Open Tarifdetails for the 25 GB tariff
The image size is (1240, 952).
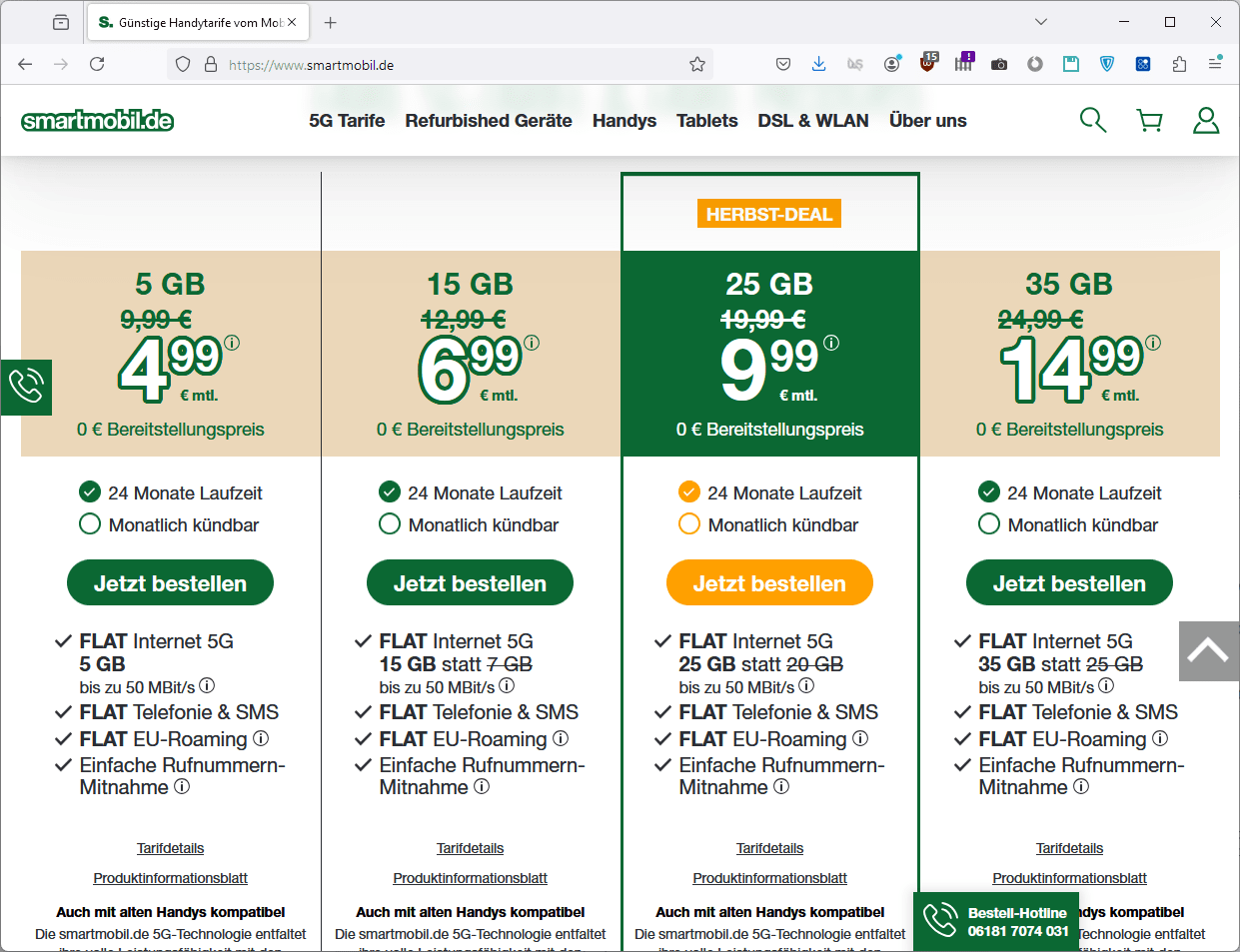(x=769, y=848)
